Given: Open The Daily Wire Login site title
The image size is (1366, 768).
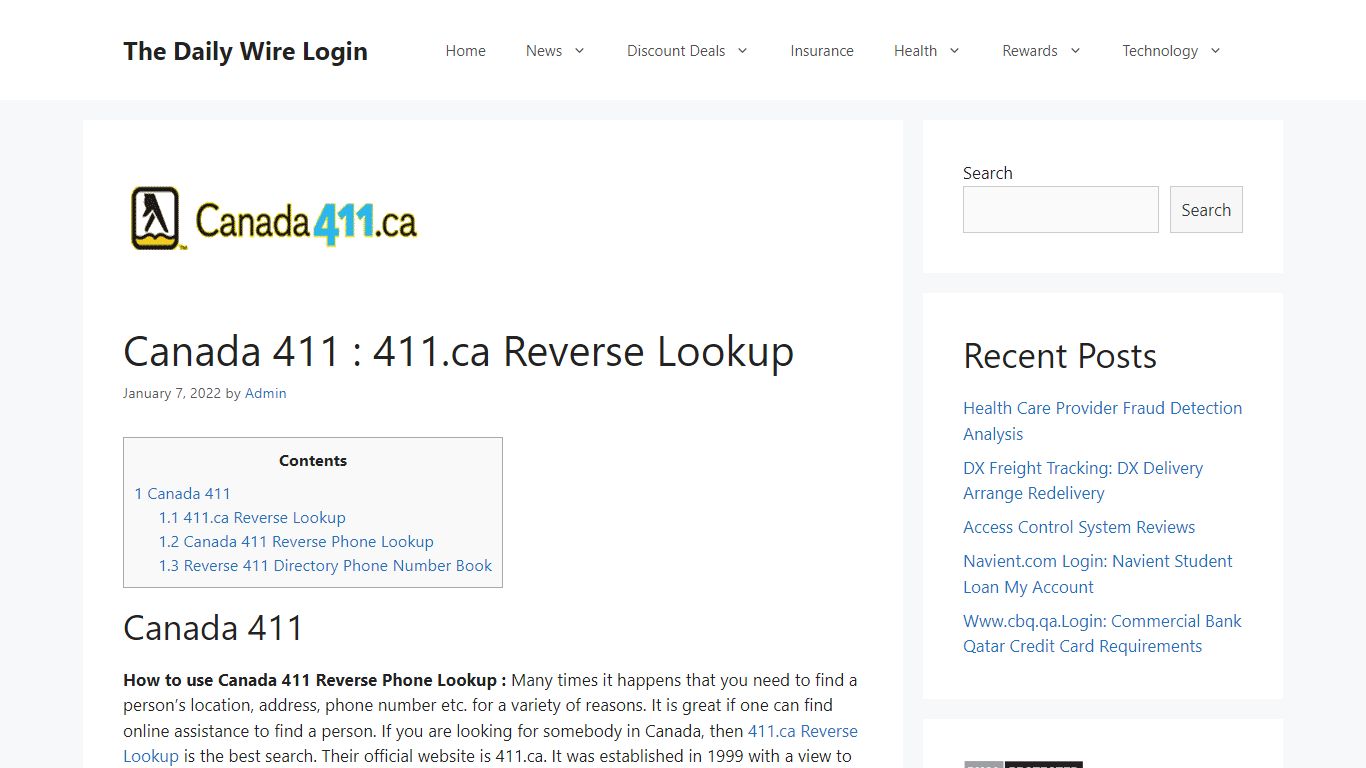Looking at the screenshot, I should pos(245,51).
